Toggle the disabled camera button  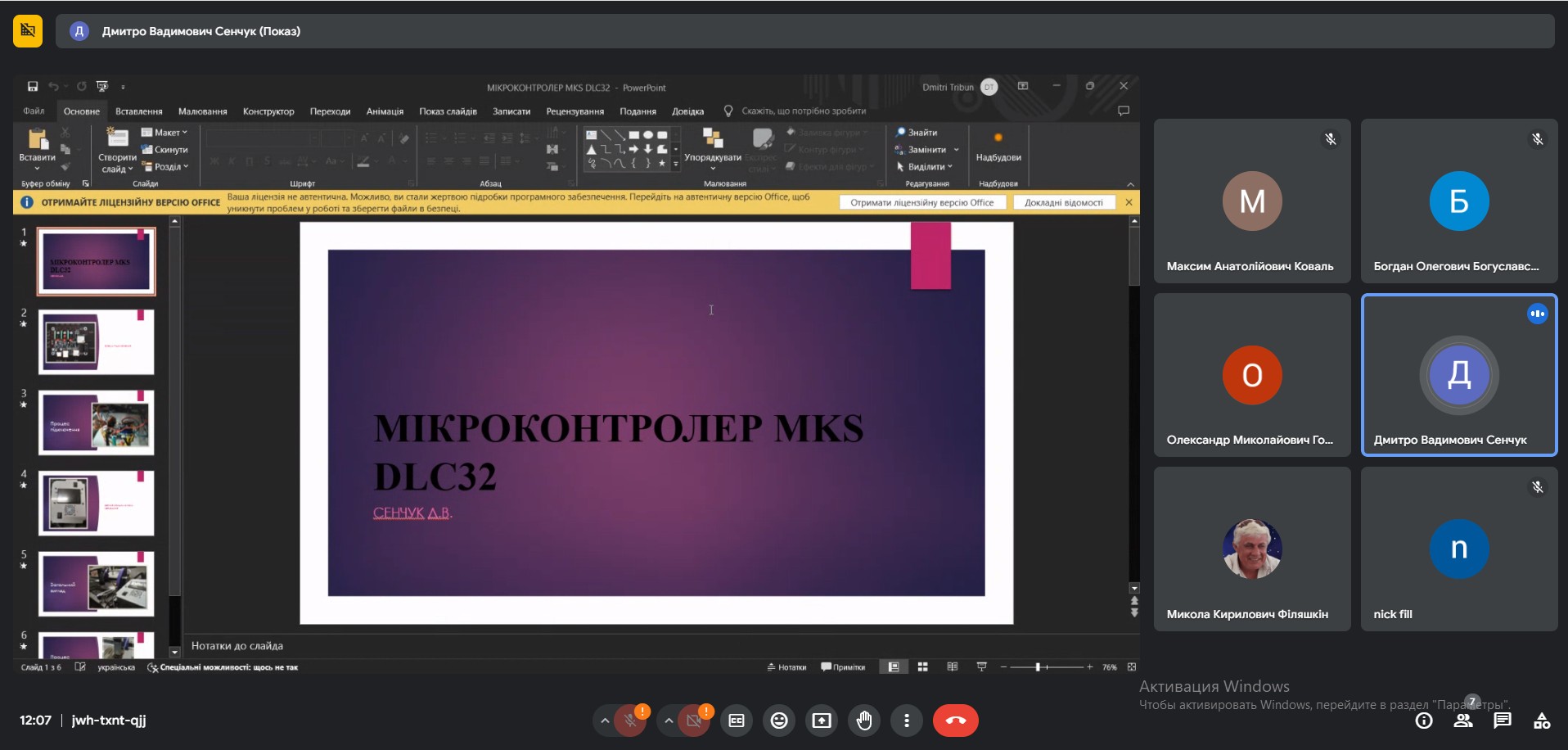(694, 721)
